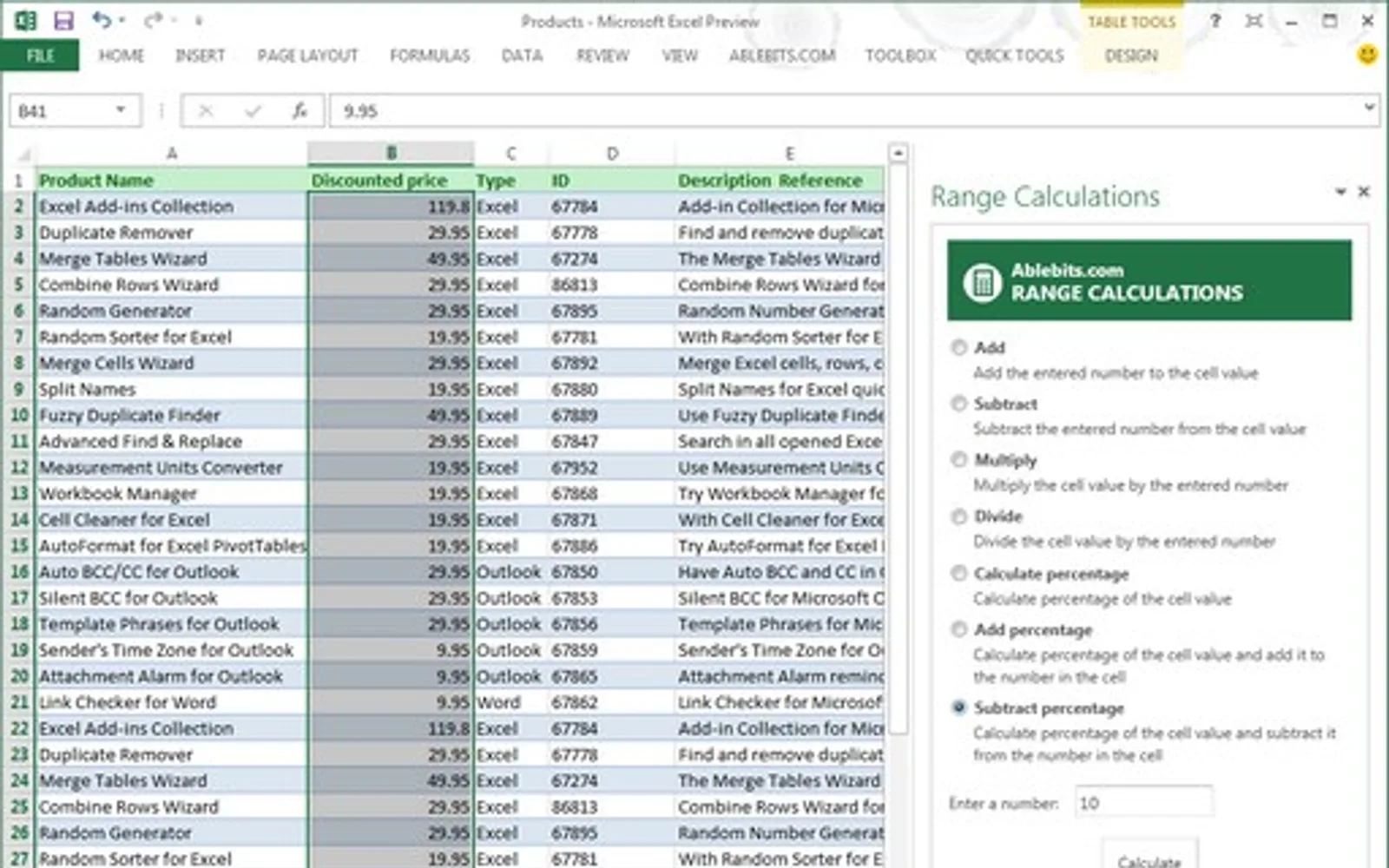Viewport: 1389px width, 868px height.
Task: Open Range Calculations pane options arrow
Action: tap(1340, 191)
